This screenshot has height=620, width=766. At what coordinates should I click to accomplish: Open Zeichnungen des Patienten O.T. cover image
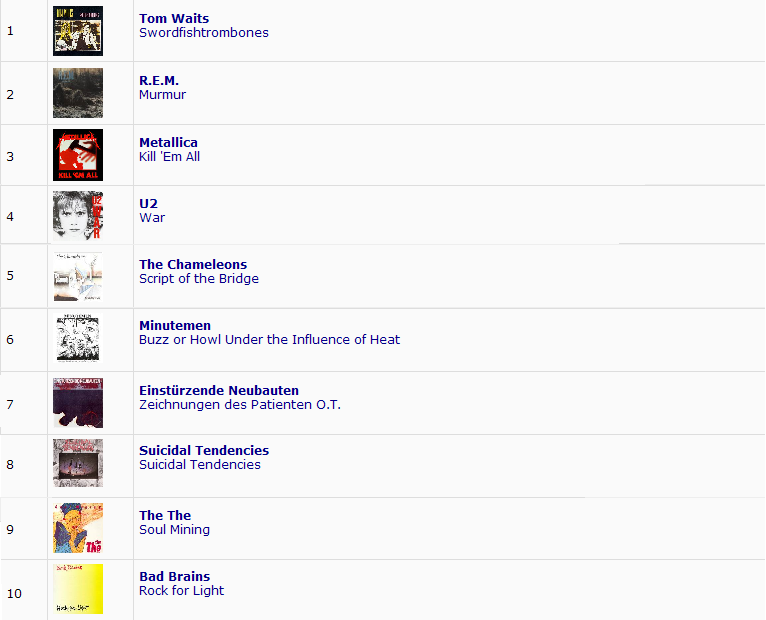pyautogui.click(x=78, y=403)
